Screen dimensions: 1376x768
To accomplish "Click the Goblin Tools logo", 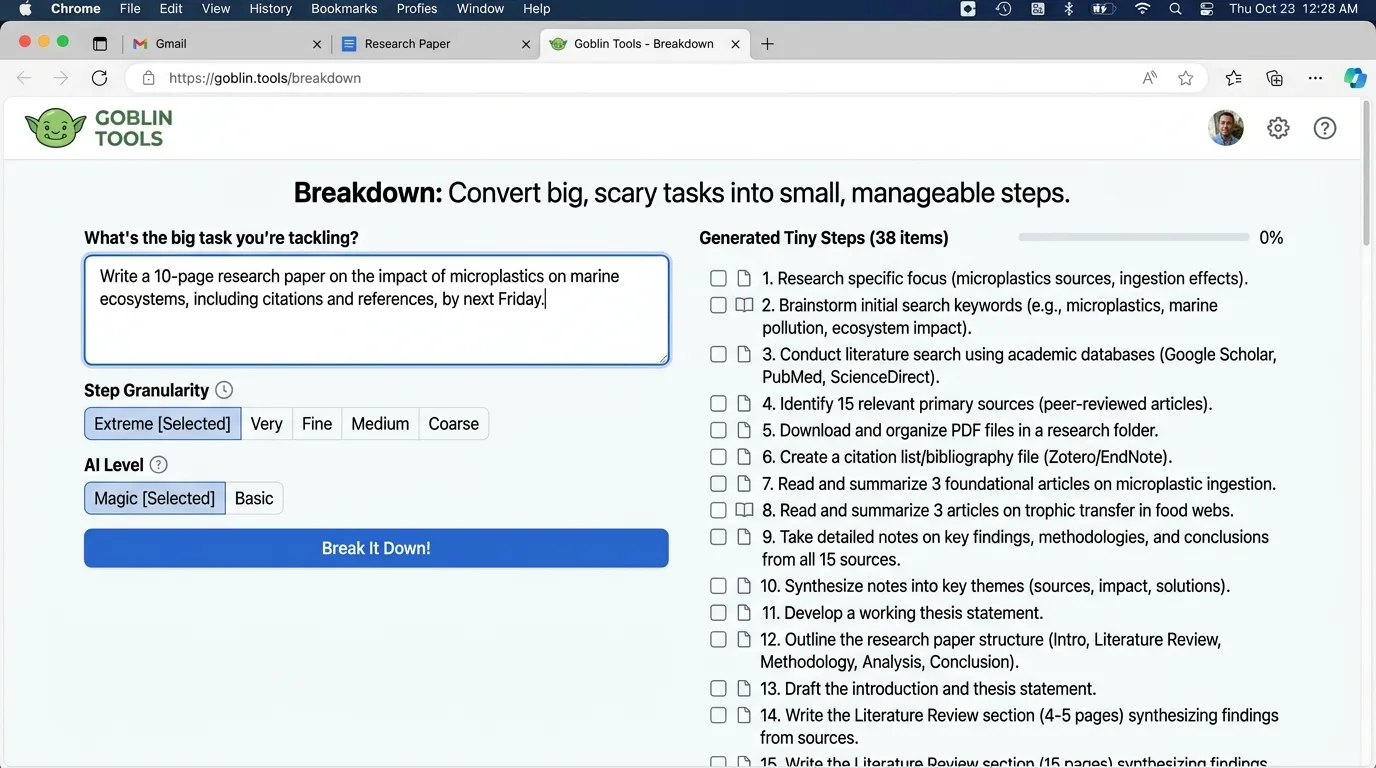I will point(99,128).
